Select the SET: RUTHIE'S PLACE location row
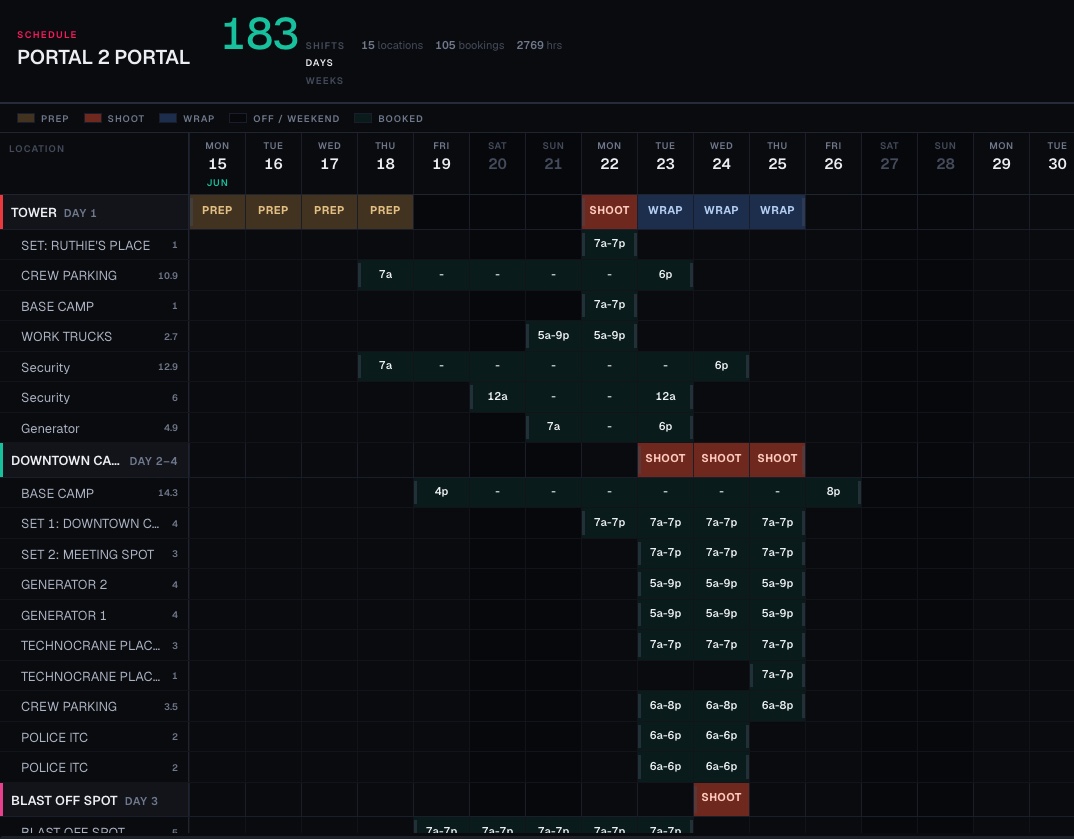 95,245
